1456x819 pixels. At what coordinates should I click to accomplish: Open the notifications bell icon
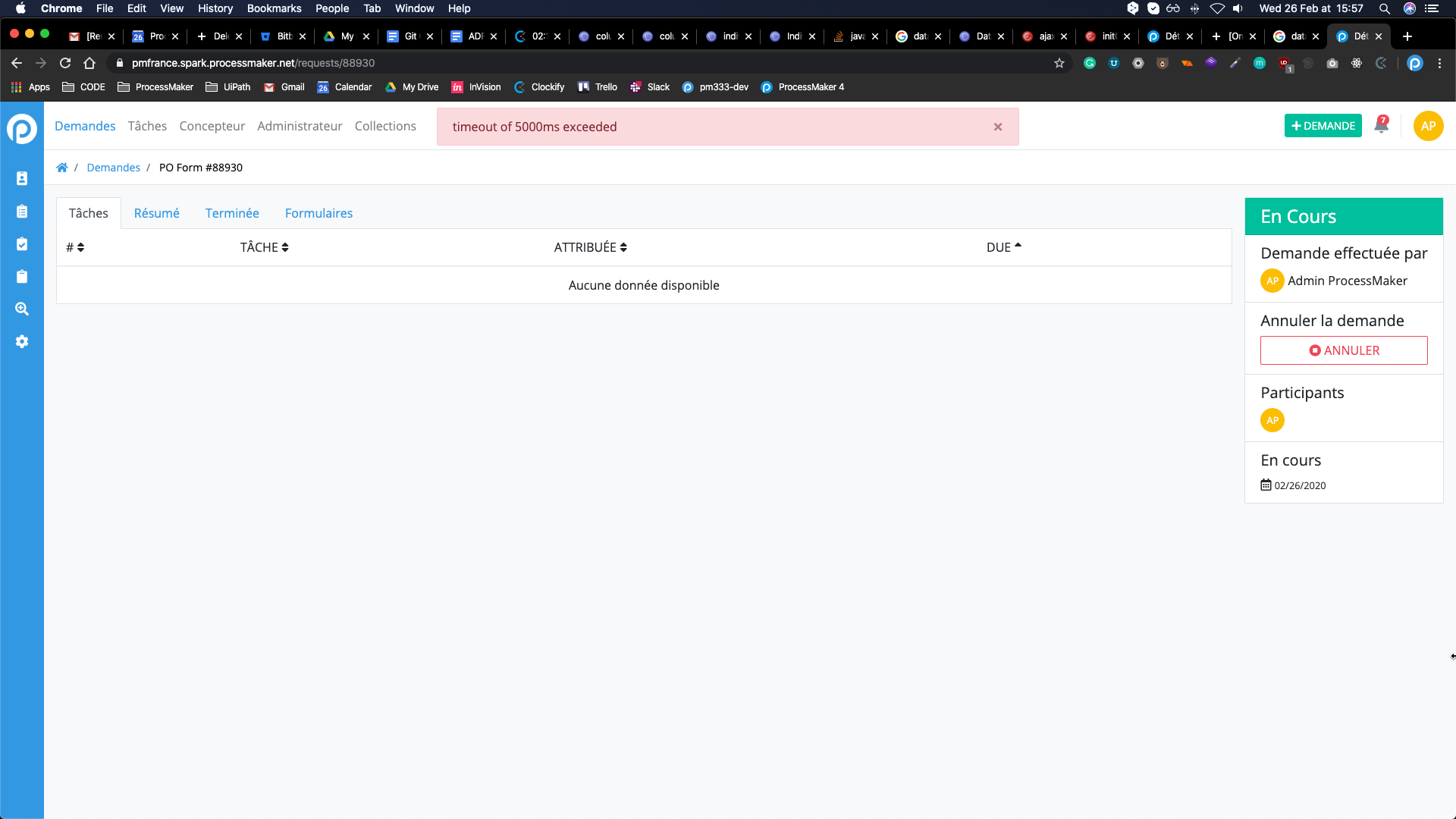(x=1381, y=125)
